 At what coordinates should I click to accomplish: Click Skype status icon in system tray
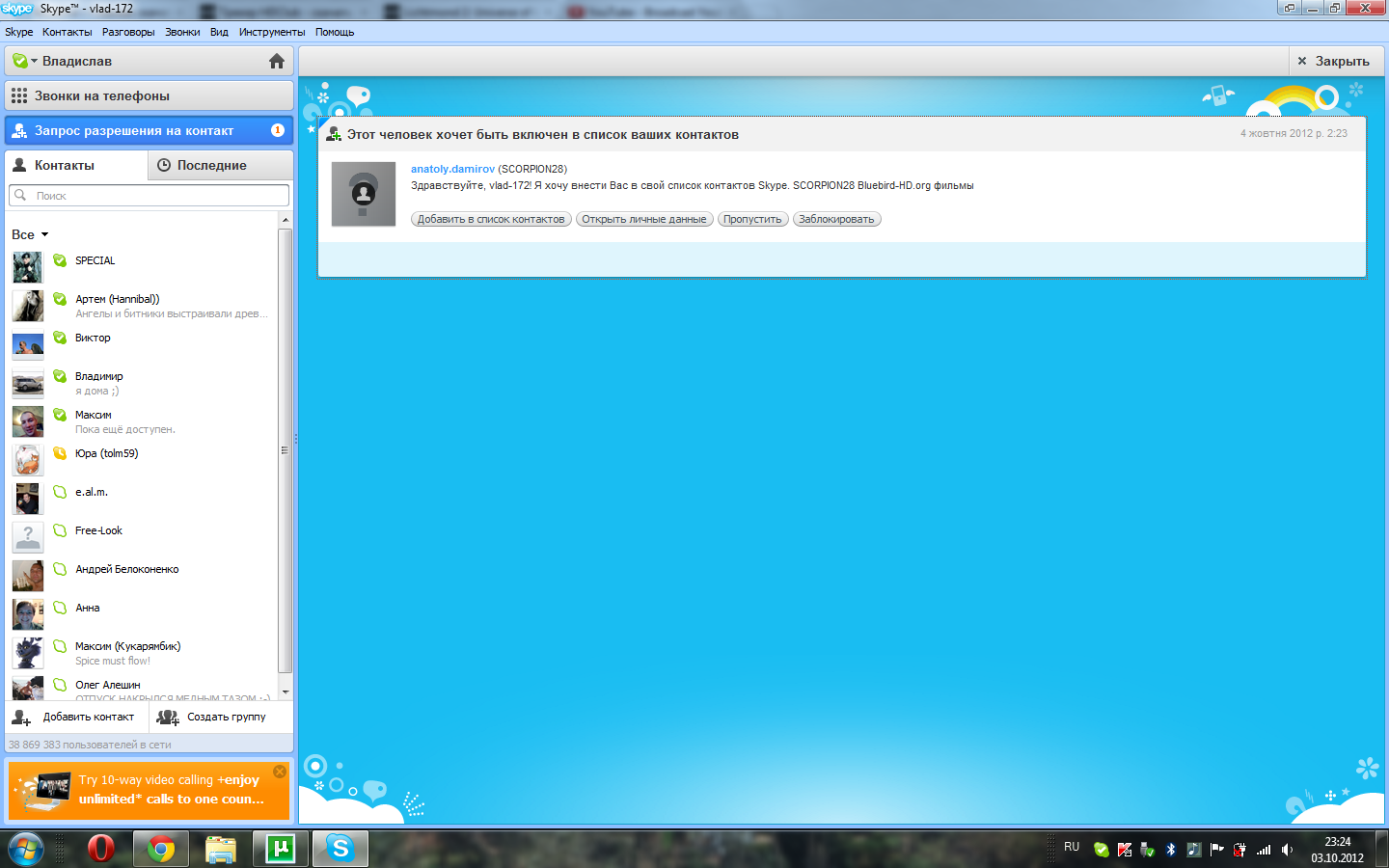click(x=1101, y=850)
